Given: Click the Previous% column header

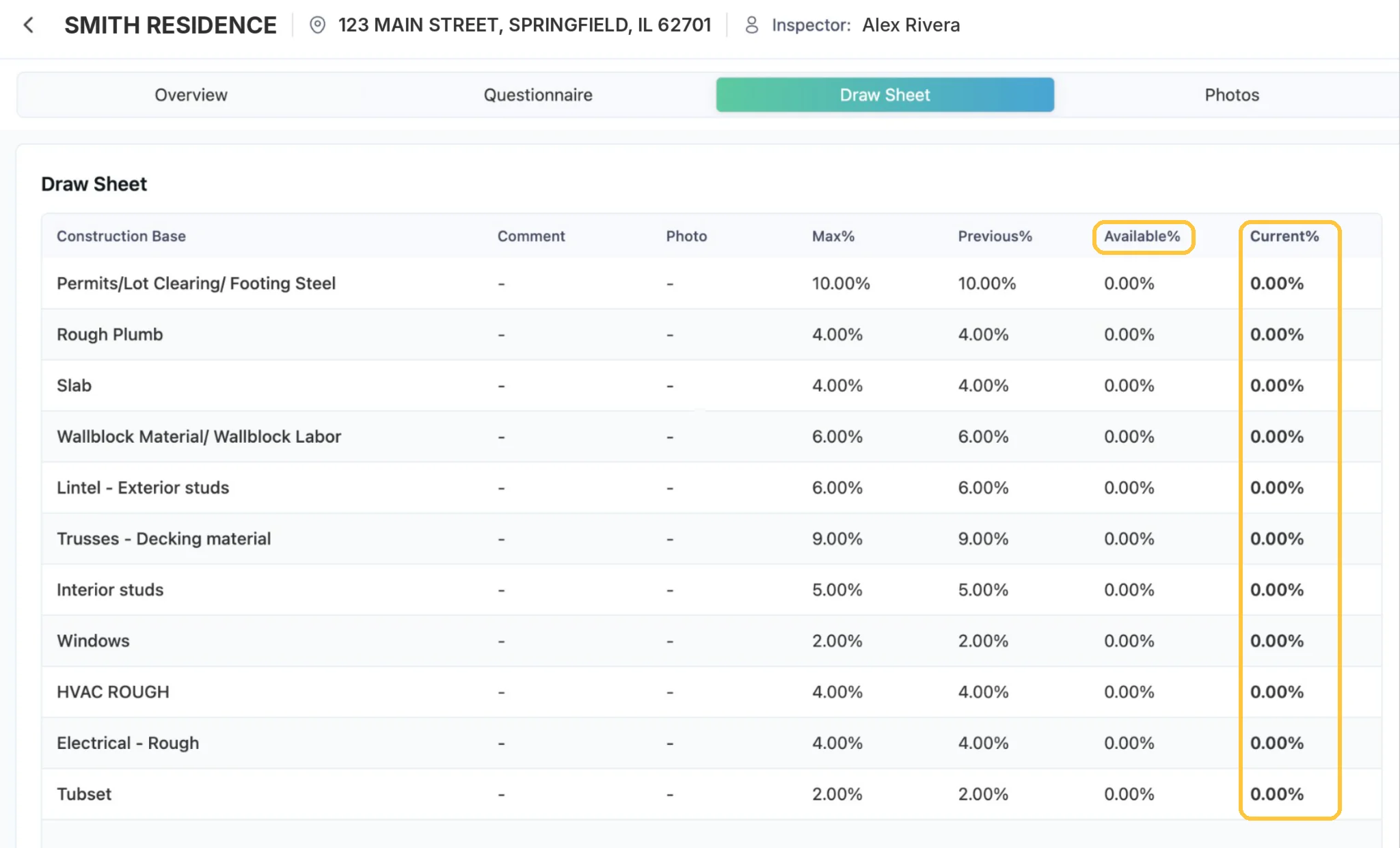Looking at the screenshot, I should click(995, 236).
